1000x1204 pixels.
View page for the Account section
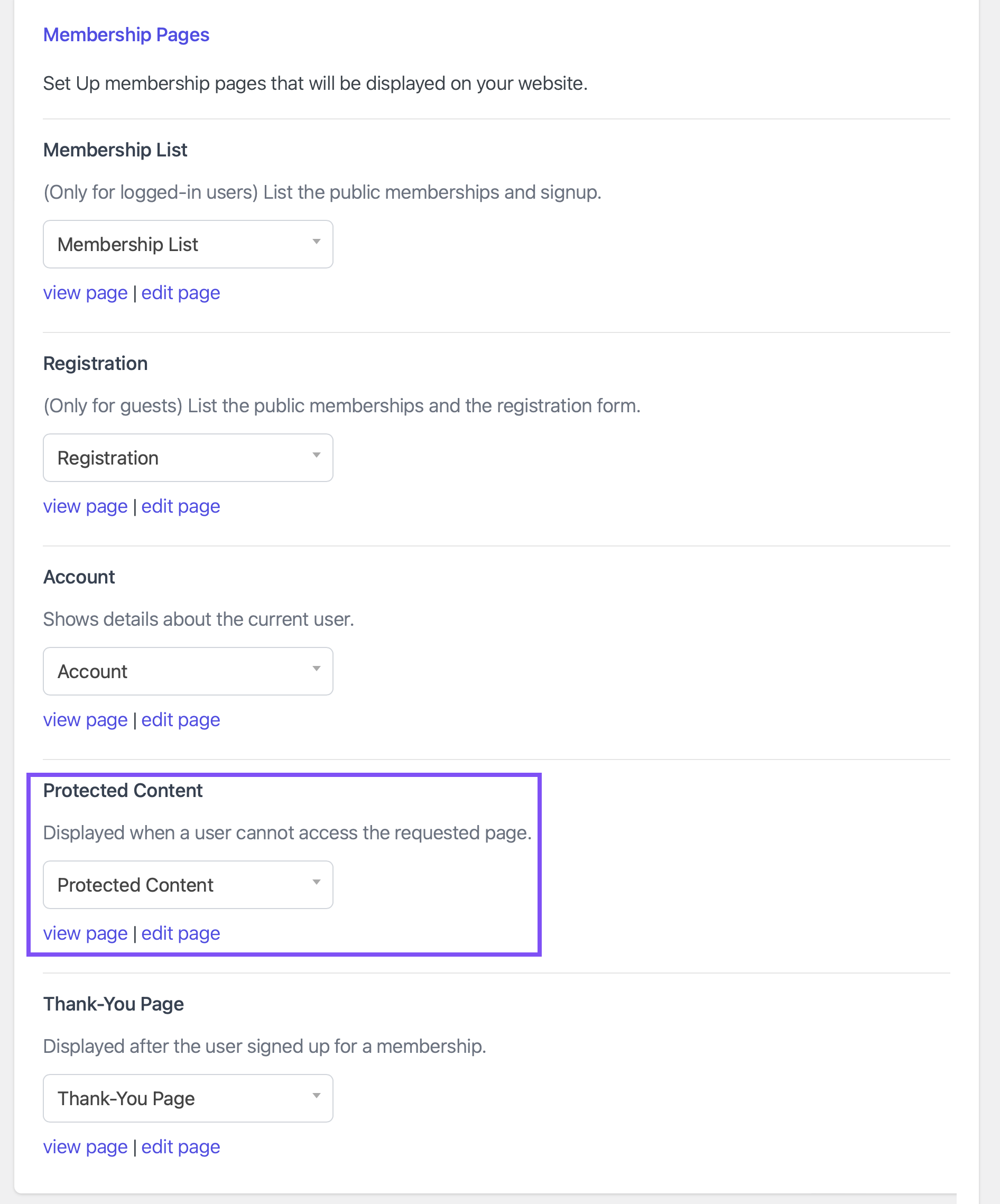(86, 719)
